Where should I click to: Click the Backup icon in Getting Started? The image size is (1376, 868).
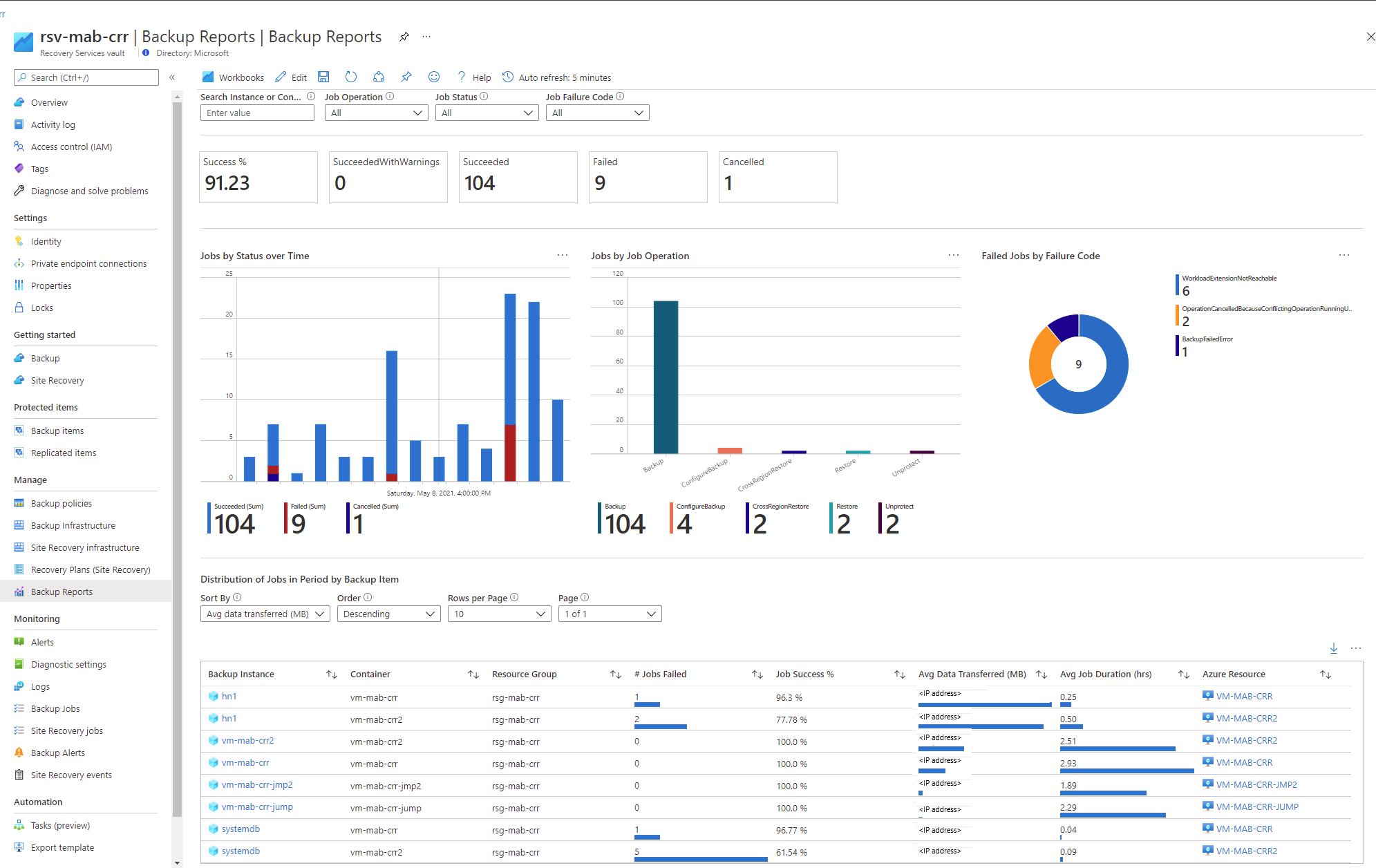click(20, 357)
